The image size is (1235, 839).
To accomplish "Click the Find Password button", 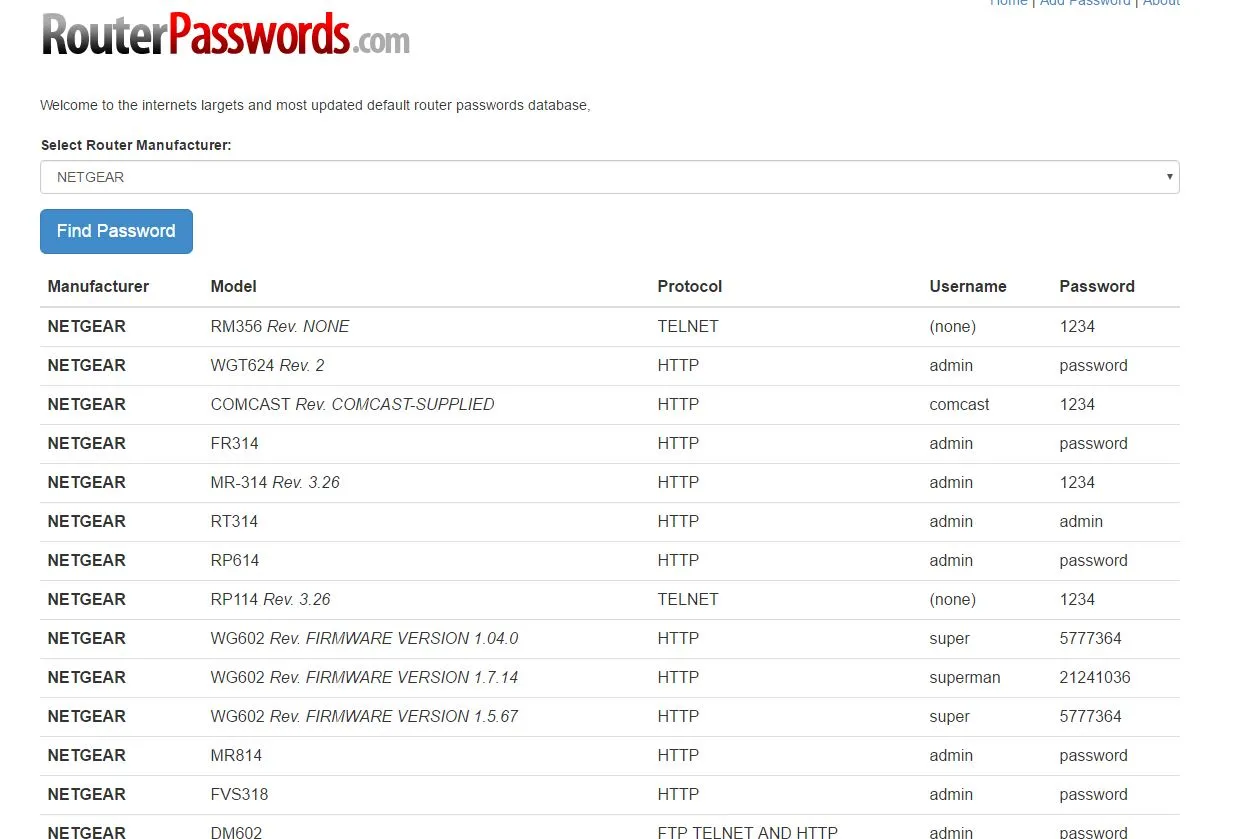I will click(x=116, y=231).
